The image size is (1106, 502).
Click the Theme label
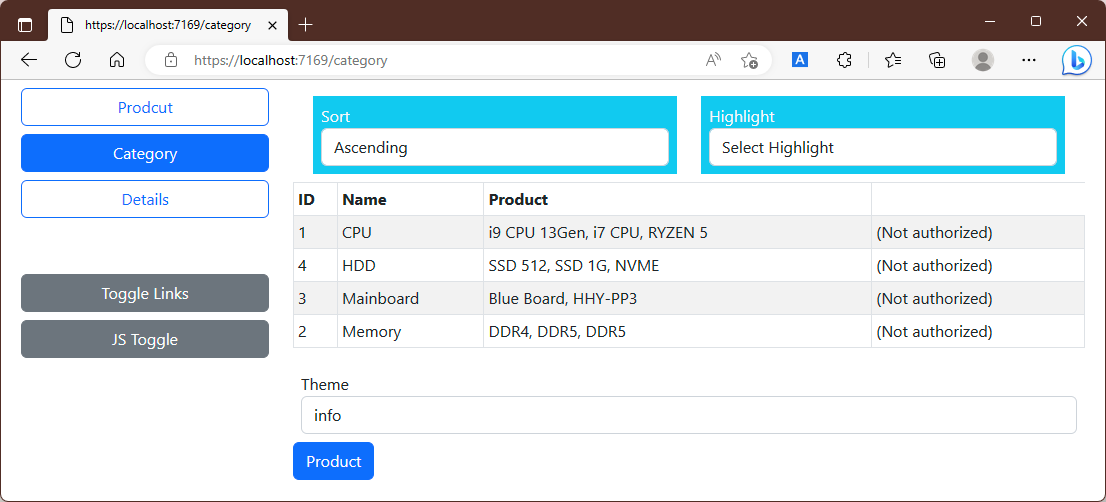[324, 384]
